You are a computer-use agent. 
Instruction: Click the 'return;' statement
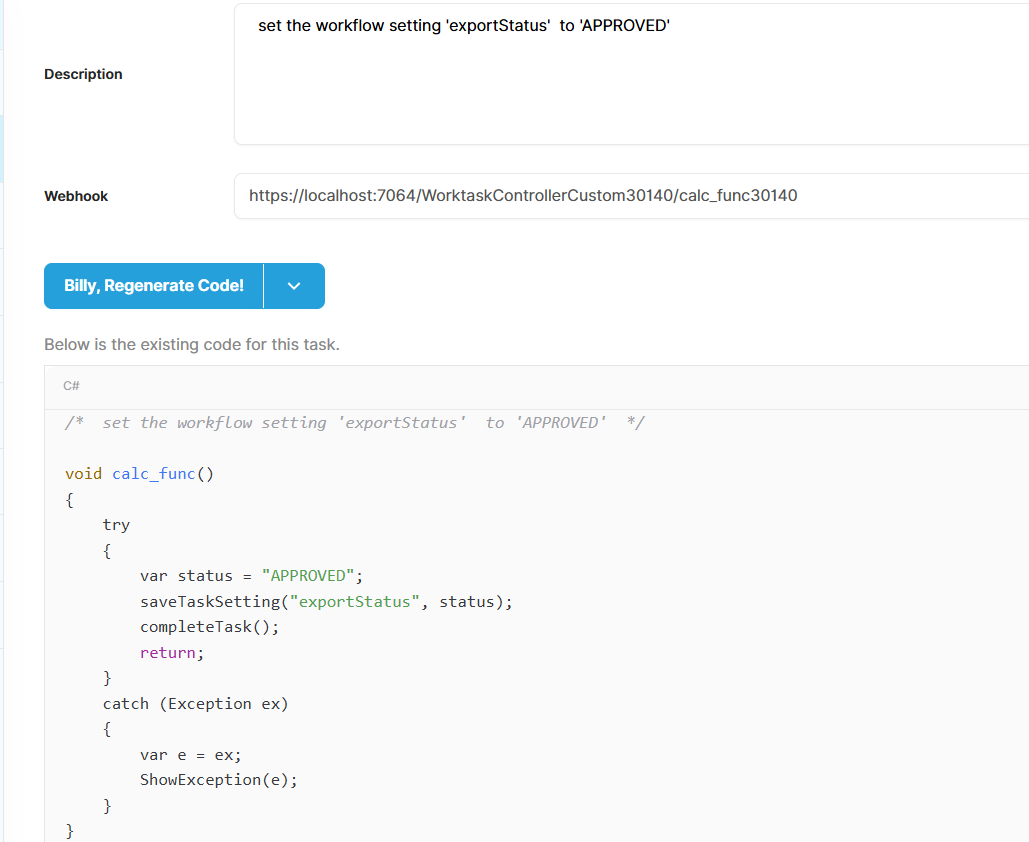pos(172,653)
